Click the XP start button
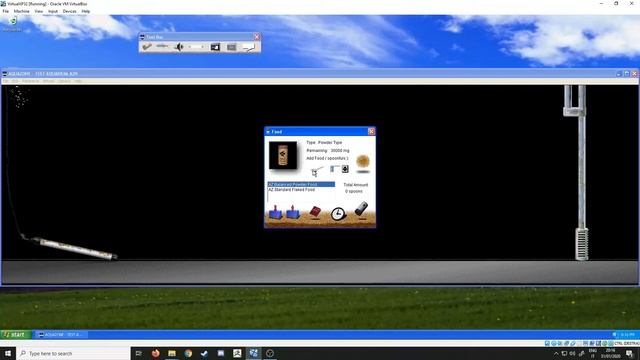 click(15, 335)
